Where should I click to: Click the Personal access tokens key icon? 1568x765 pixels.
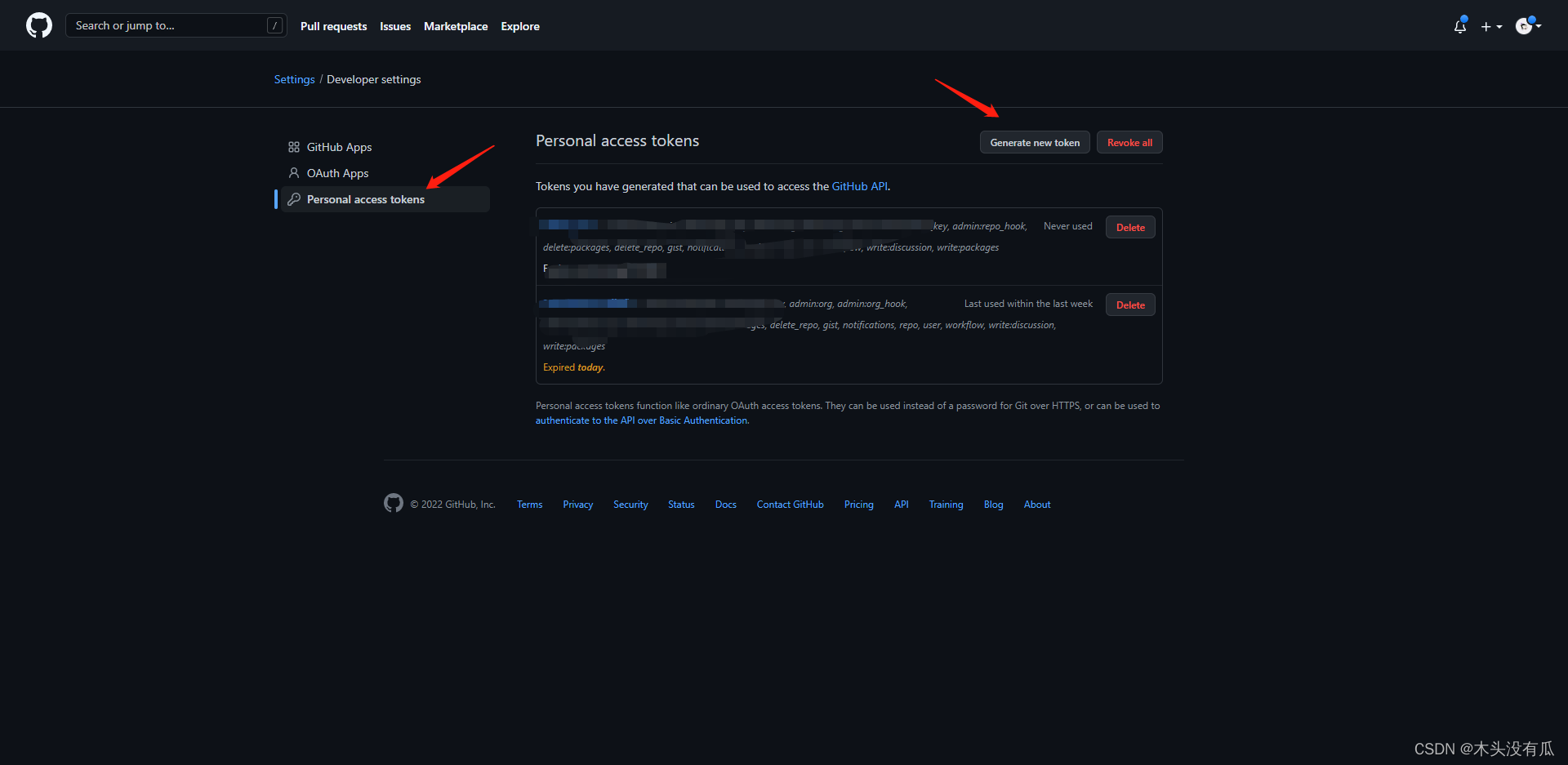(x=294, y=198)
